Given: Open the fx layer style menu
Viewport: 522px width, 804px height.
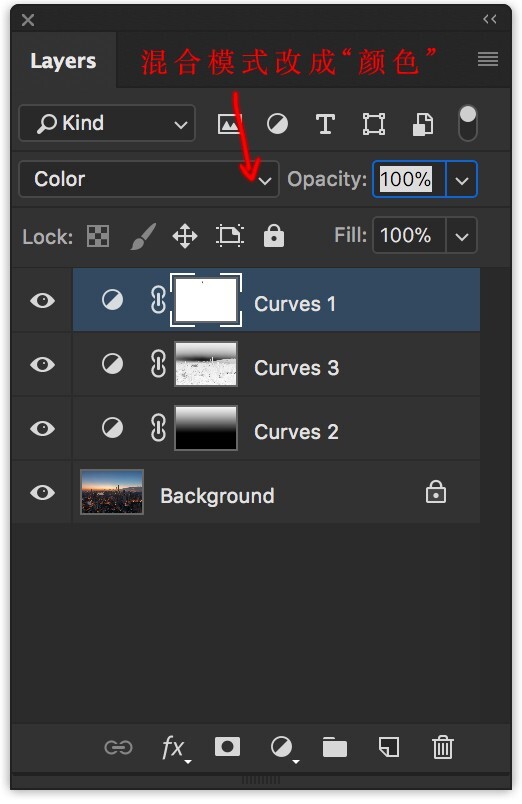Looking at the screenshot, I should pos(174,748).
